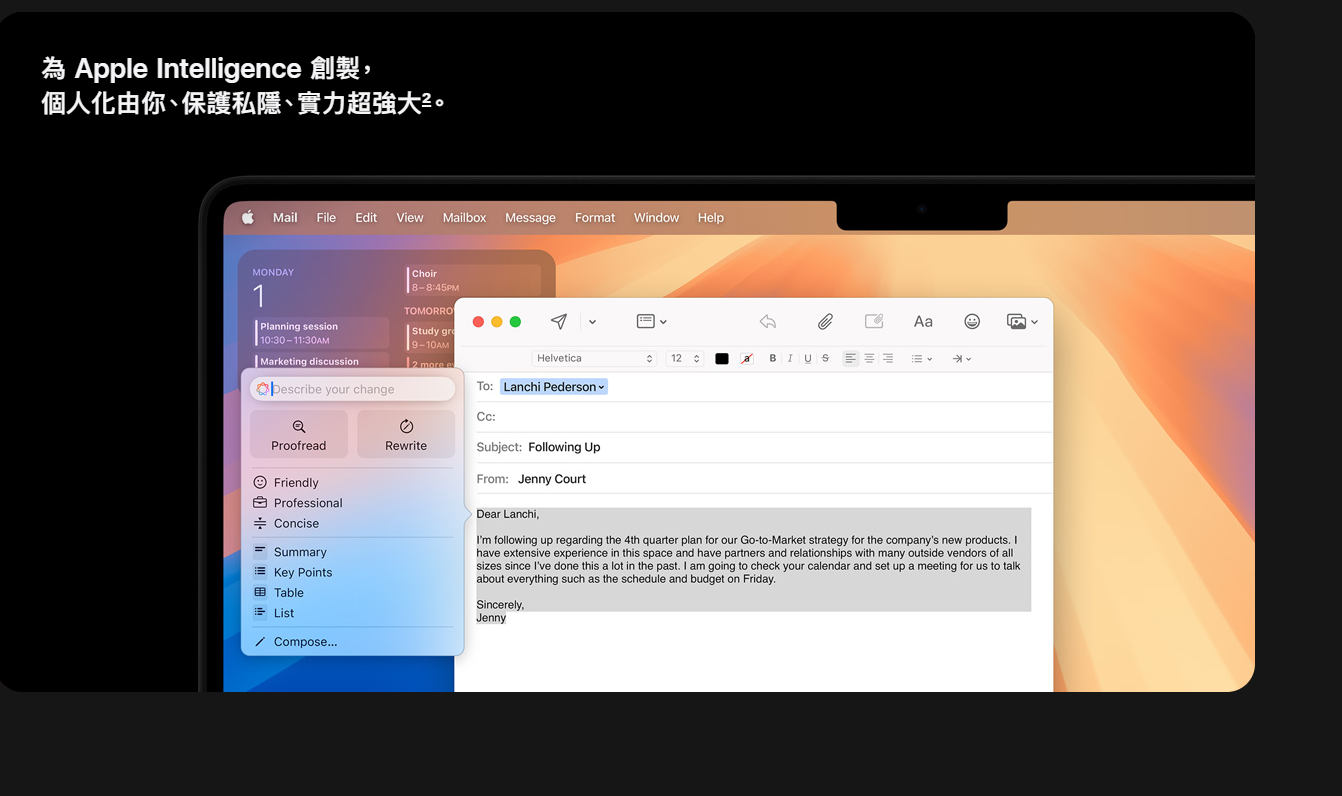Open the photo browser dropdown icon

tap(1022, 321)
